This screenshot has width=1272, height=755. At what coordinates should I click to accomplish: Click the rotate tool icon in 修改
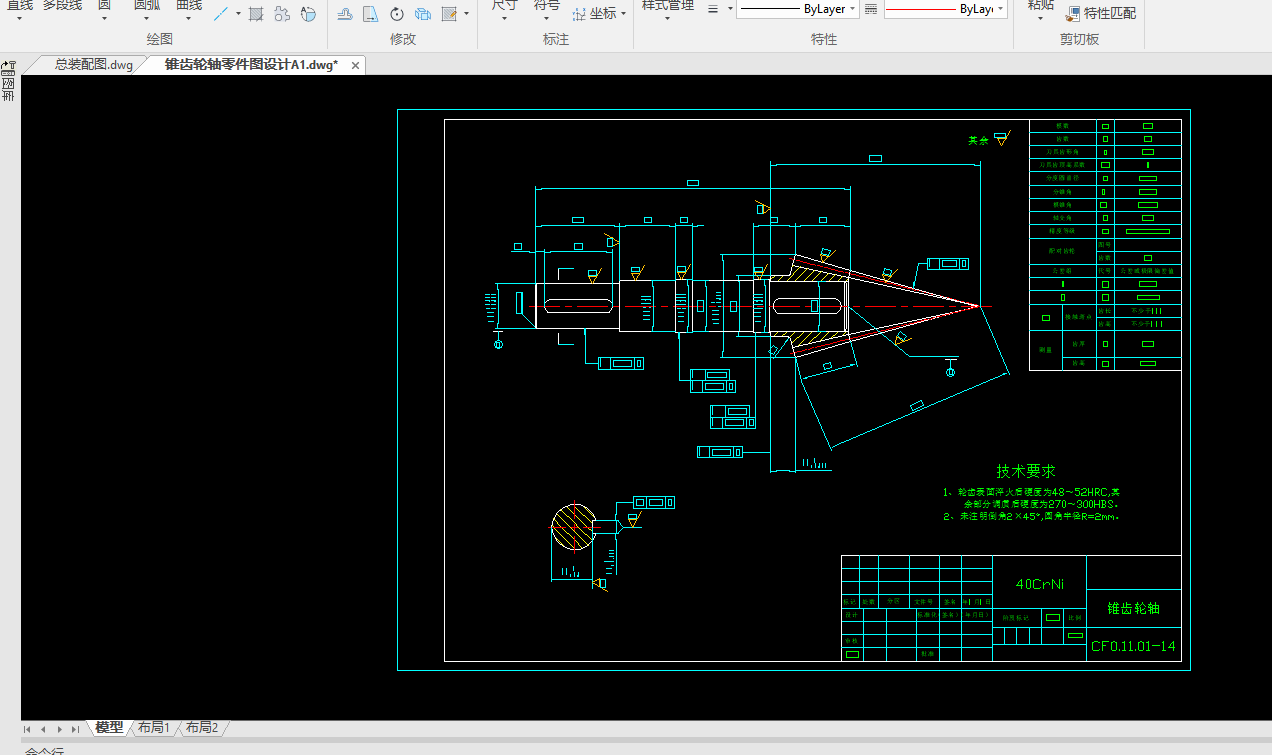(x=397, y=14)
